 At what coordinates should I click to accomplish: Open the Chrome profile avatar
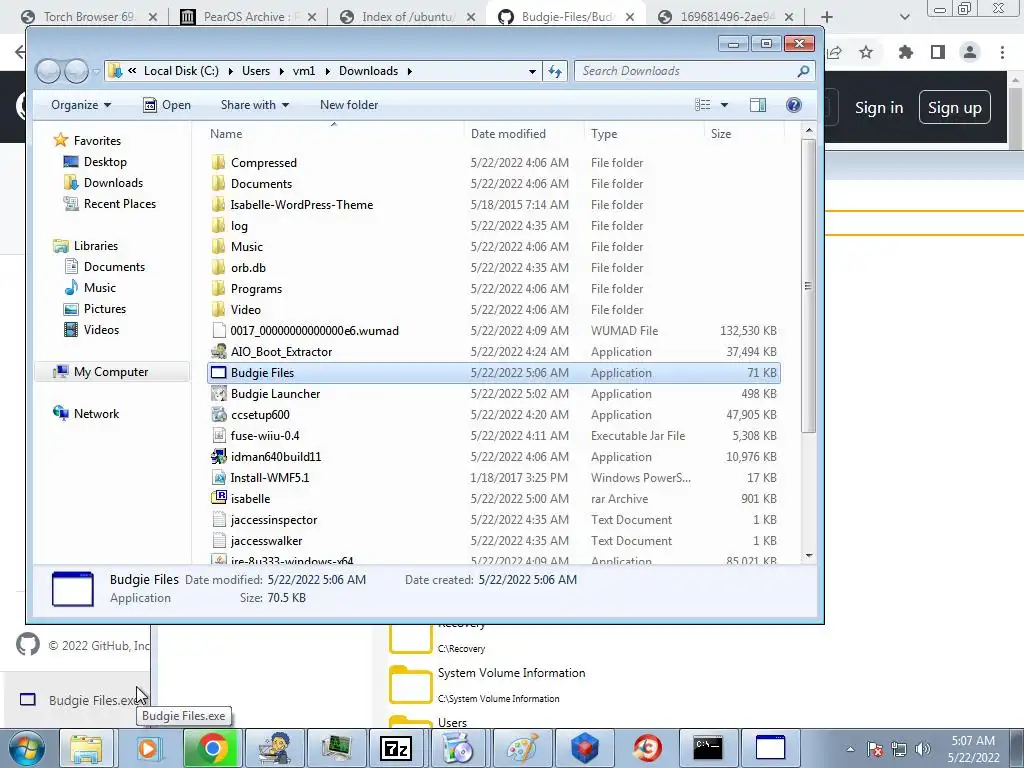970,52
